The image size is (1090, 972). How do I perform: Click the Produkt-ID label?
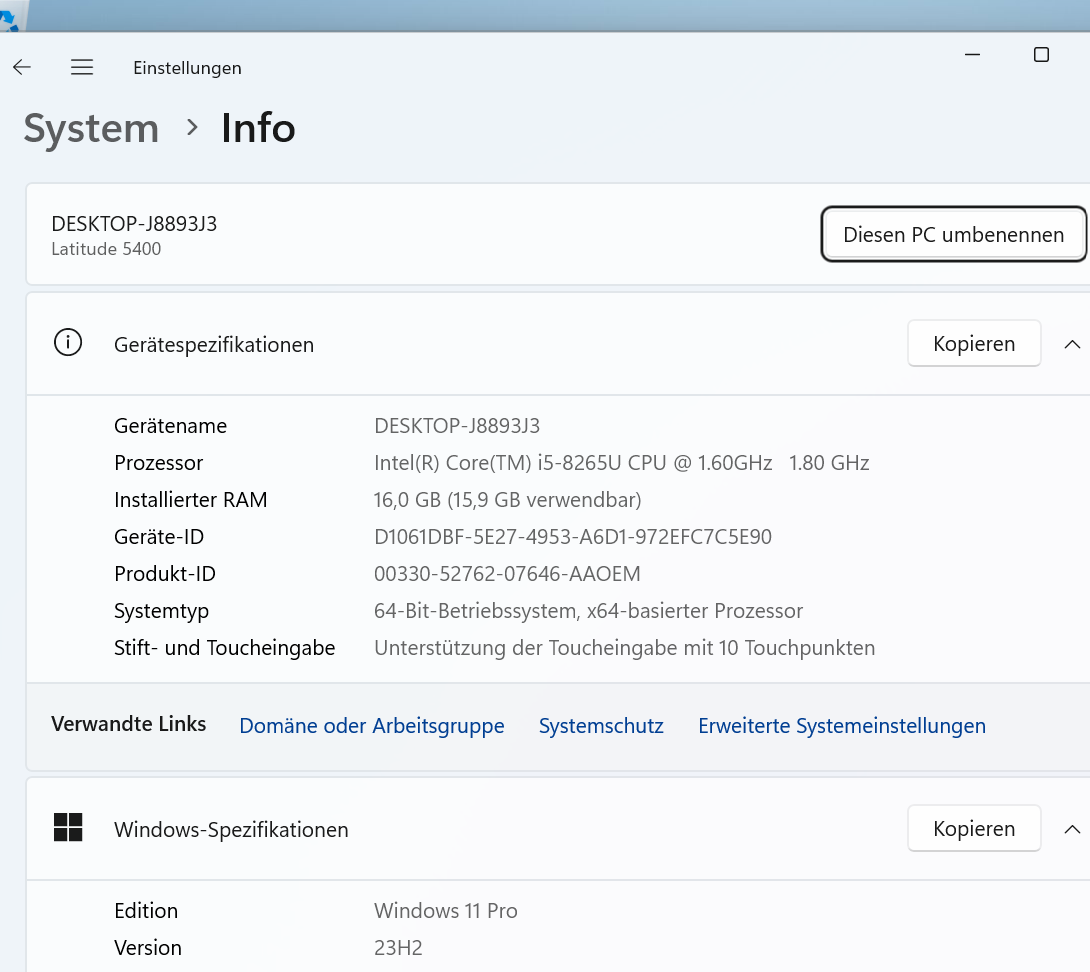(165, 574)
